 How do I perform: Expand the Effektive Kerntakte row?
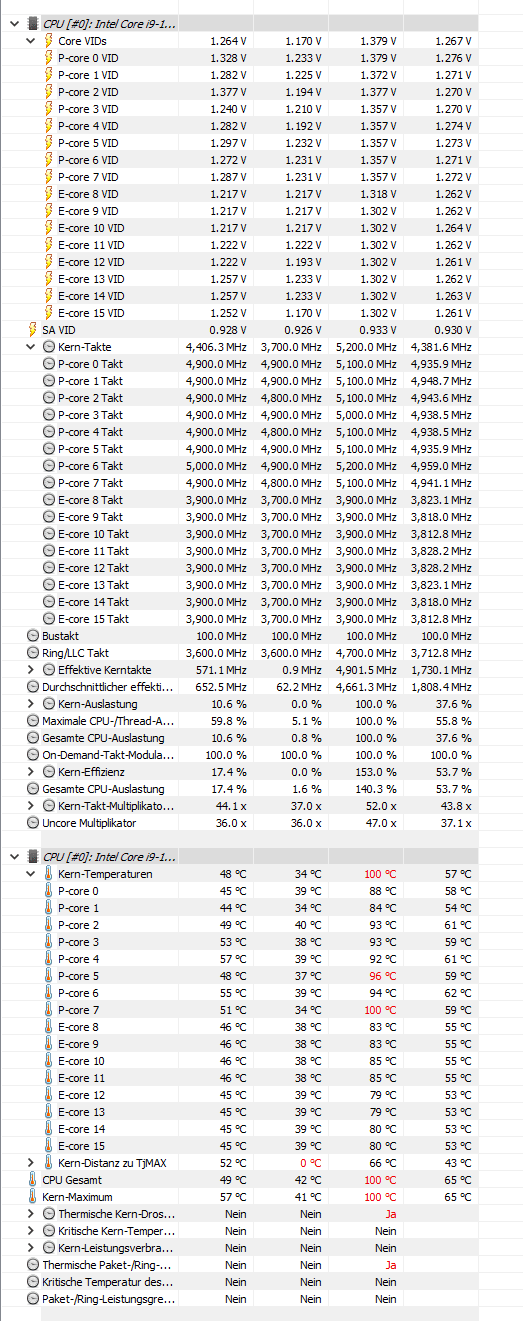point(32,669)
